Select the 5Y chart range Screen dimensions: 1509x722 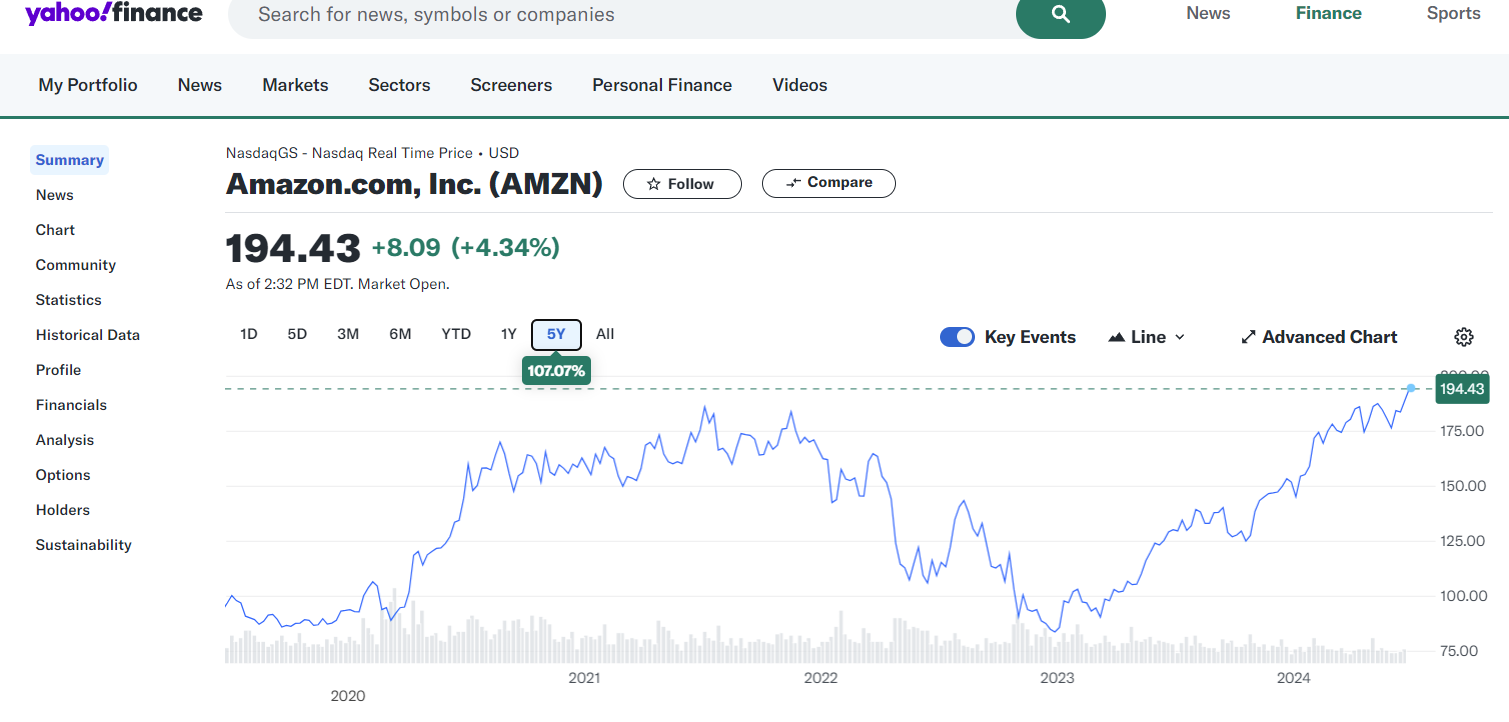coord(557,335)
